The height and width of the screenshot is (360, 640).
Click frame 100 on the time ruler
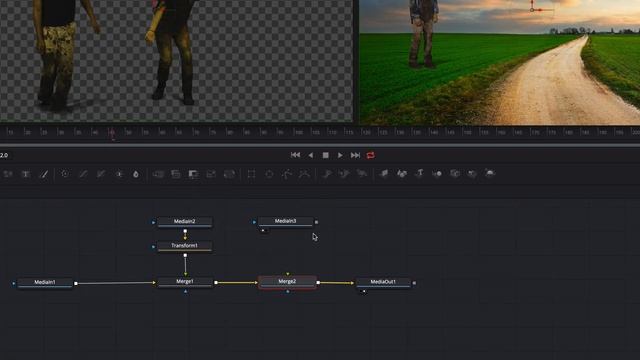pyautogui.click(x=298, y=133)
